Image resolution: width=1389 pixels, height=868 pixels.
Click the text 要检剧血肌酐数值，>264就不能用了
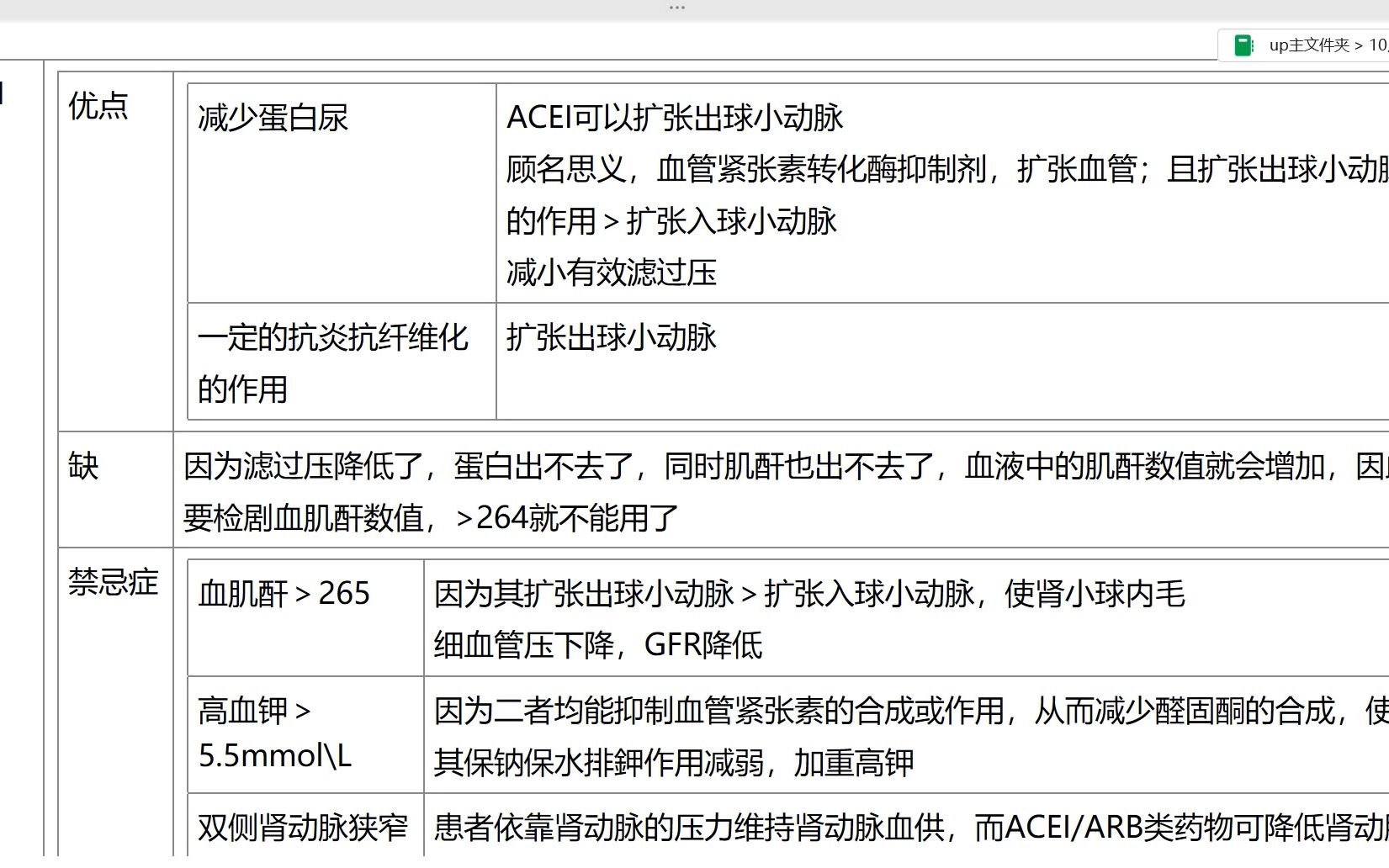431,518
